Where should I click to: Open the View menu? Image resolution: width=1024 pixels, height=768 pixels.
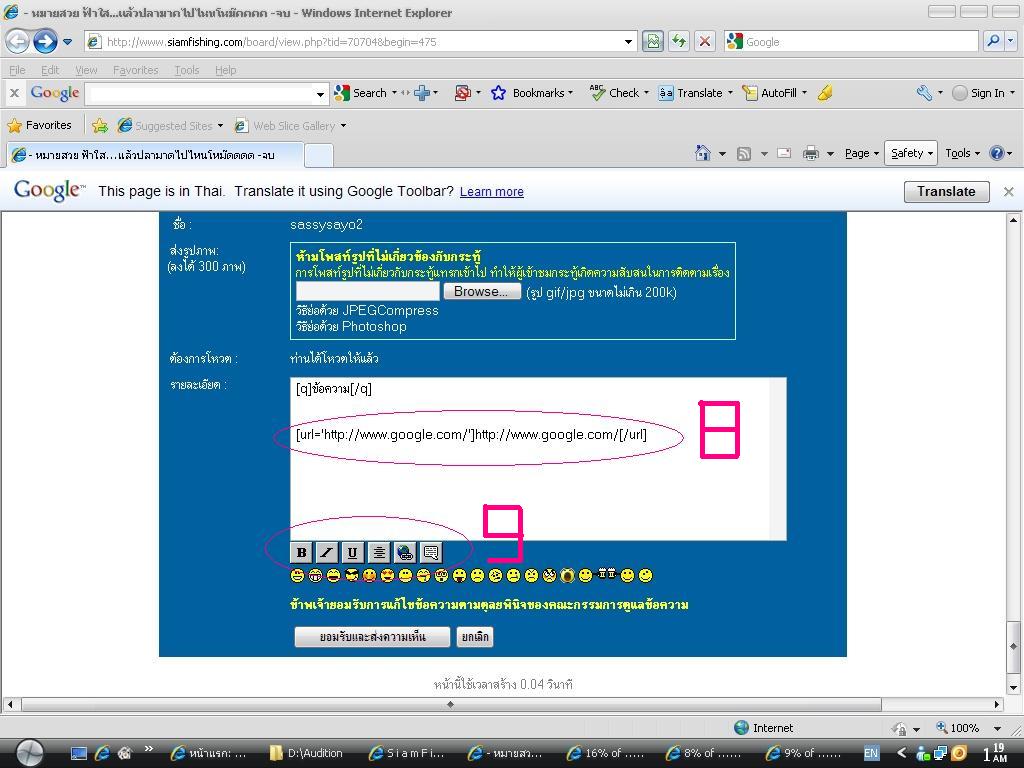(86, 70)
